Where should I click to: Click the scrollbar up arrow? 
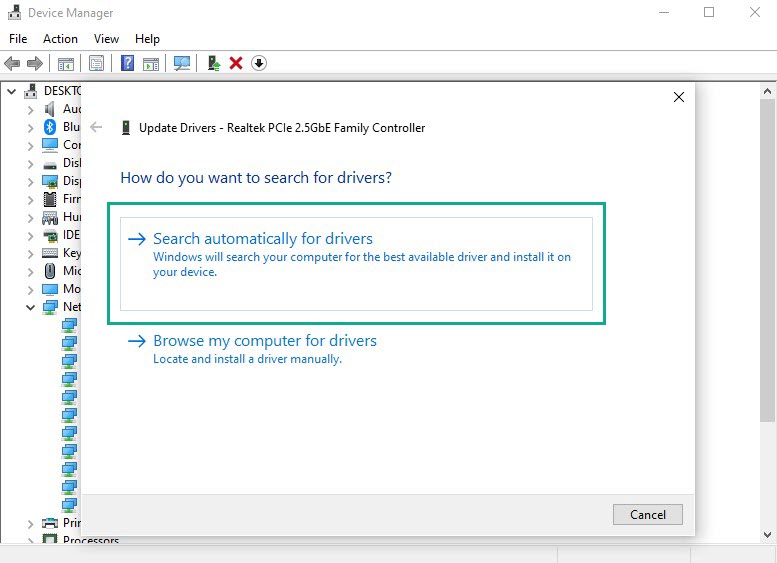767,91
